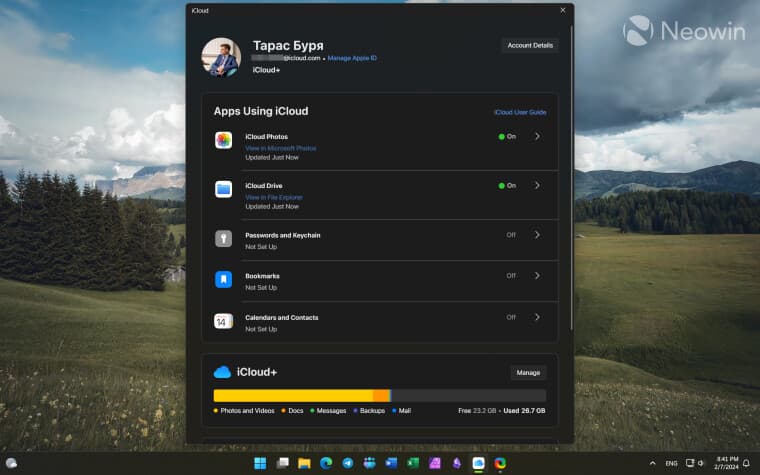Click View in File Explorer link
The height and width of the screenshot is (475, 760).
[x=274, y=197]
